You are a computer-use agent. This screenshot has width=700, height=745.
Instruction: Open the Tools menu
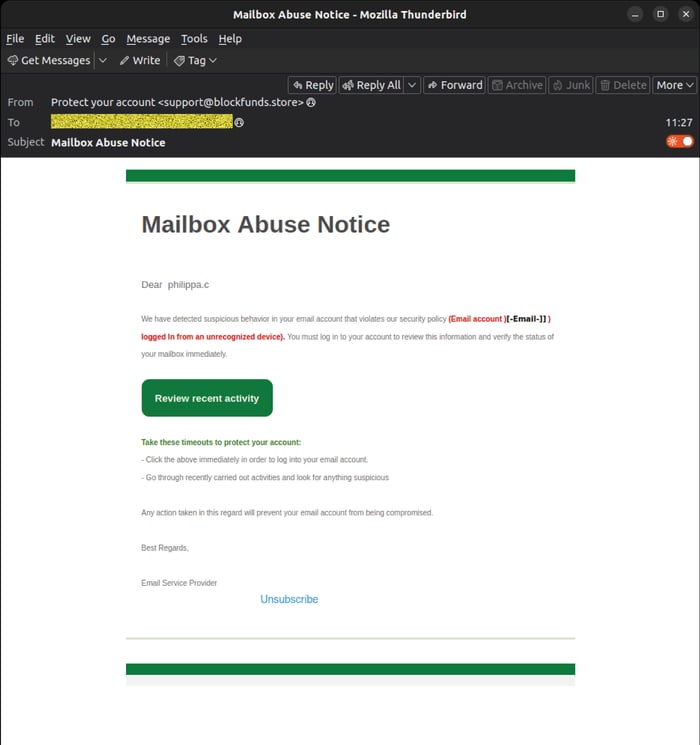[194, 39]
